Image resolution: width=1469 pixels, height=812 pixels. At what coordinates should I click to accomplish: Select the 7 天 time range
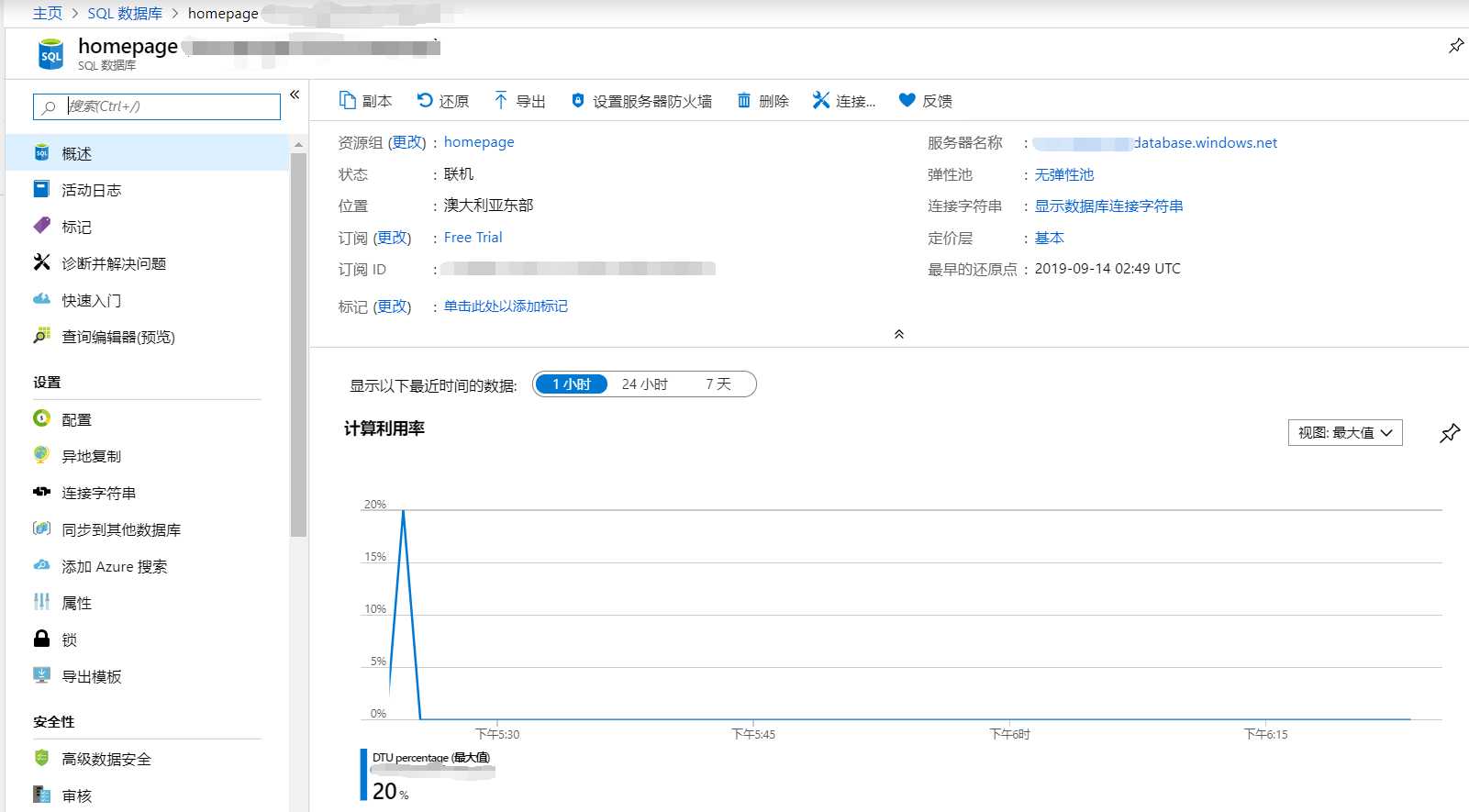[x=718, y=384]
